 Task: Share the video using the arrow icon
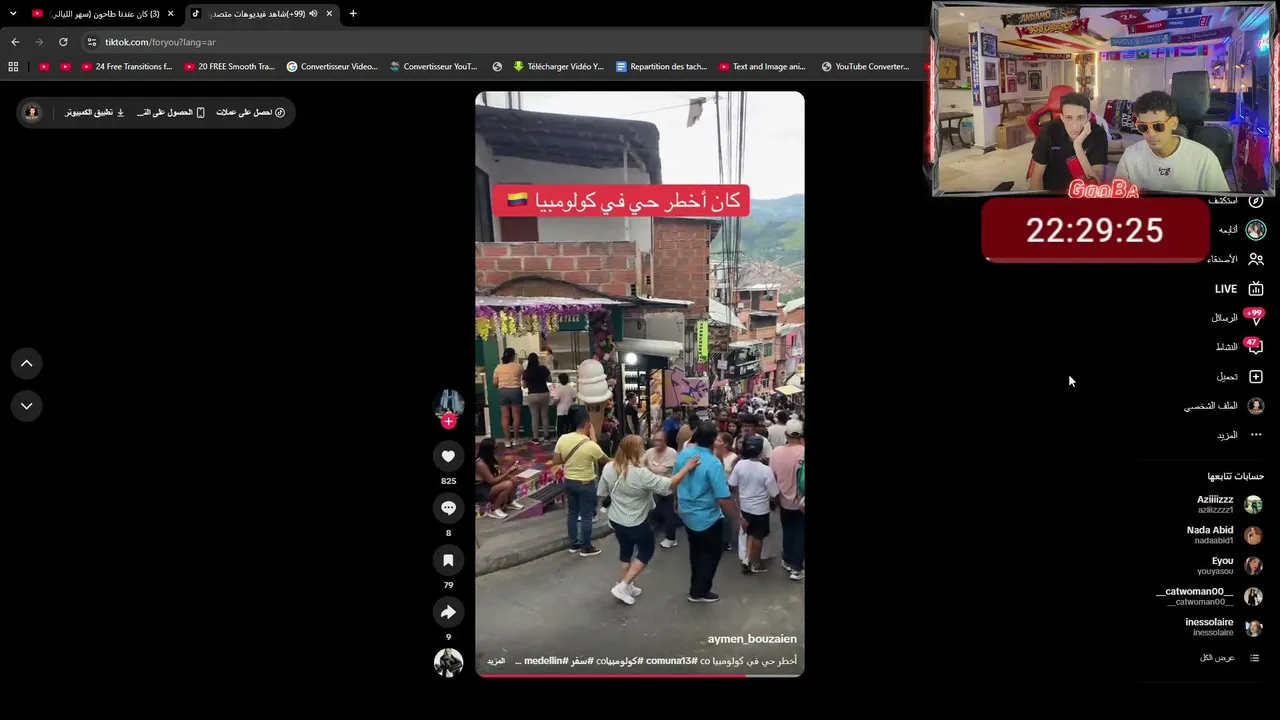point(448,612)
